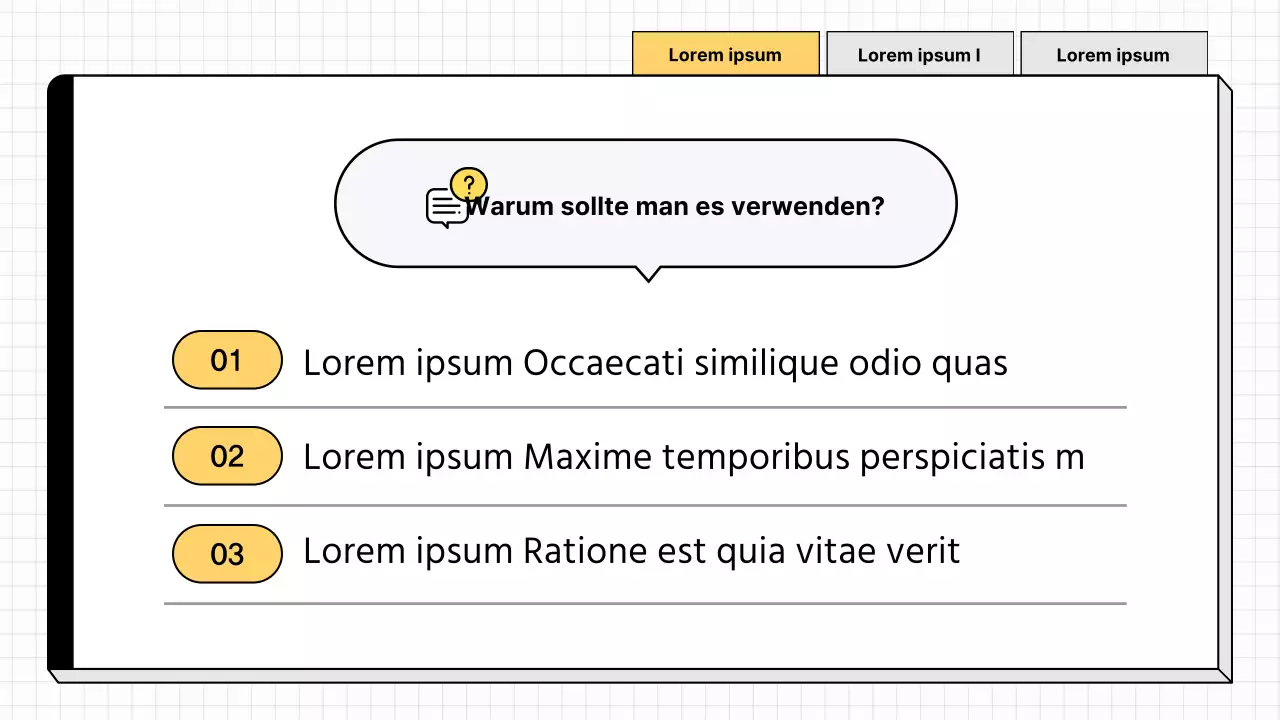Open the rightmost gray Lorem ipsum tab
The width and height of the screenshot is (1280, 720).
pyautogui.click(x=1113, y=54)
